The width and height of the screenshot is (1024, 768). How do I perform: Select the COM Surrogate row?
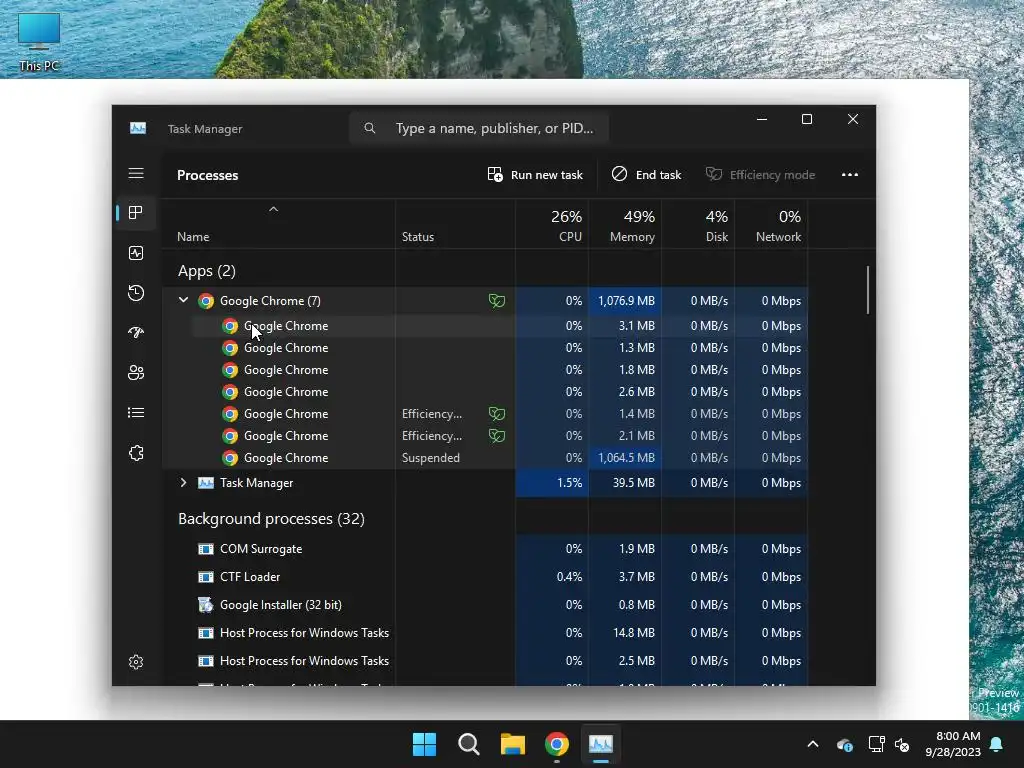485,549
